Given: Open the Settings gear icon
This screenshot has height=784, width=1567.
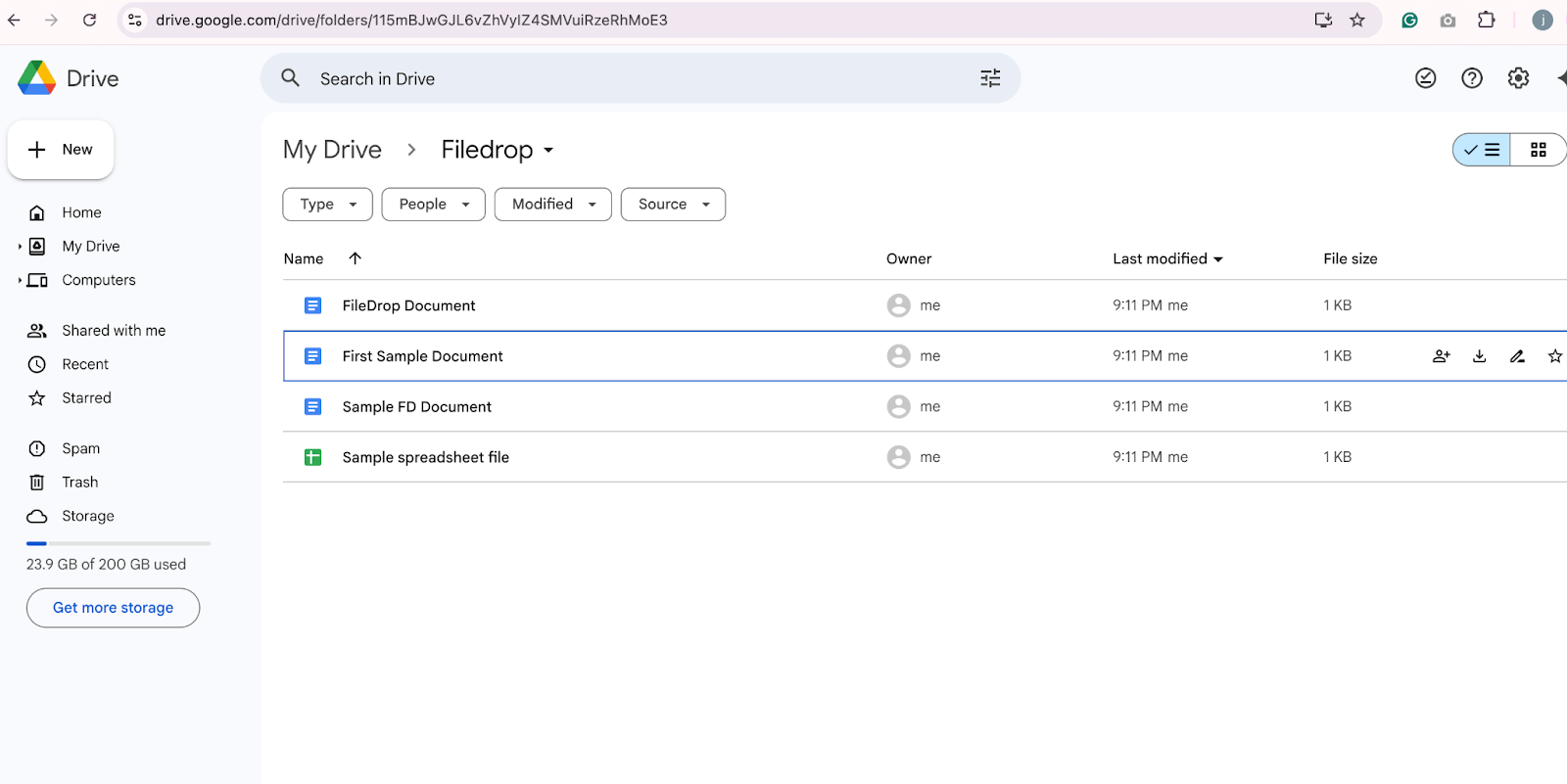Looking at the screenshot, I should coord(1518,78).
